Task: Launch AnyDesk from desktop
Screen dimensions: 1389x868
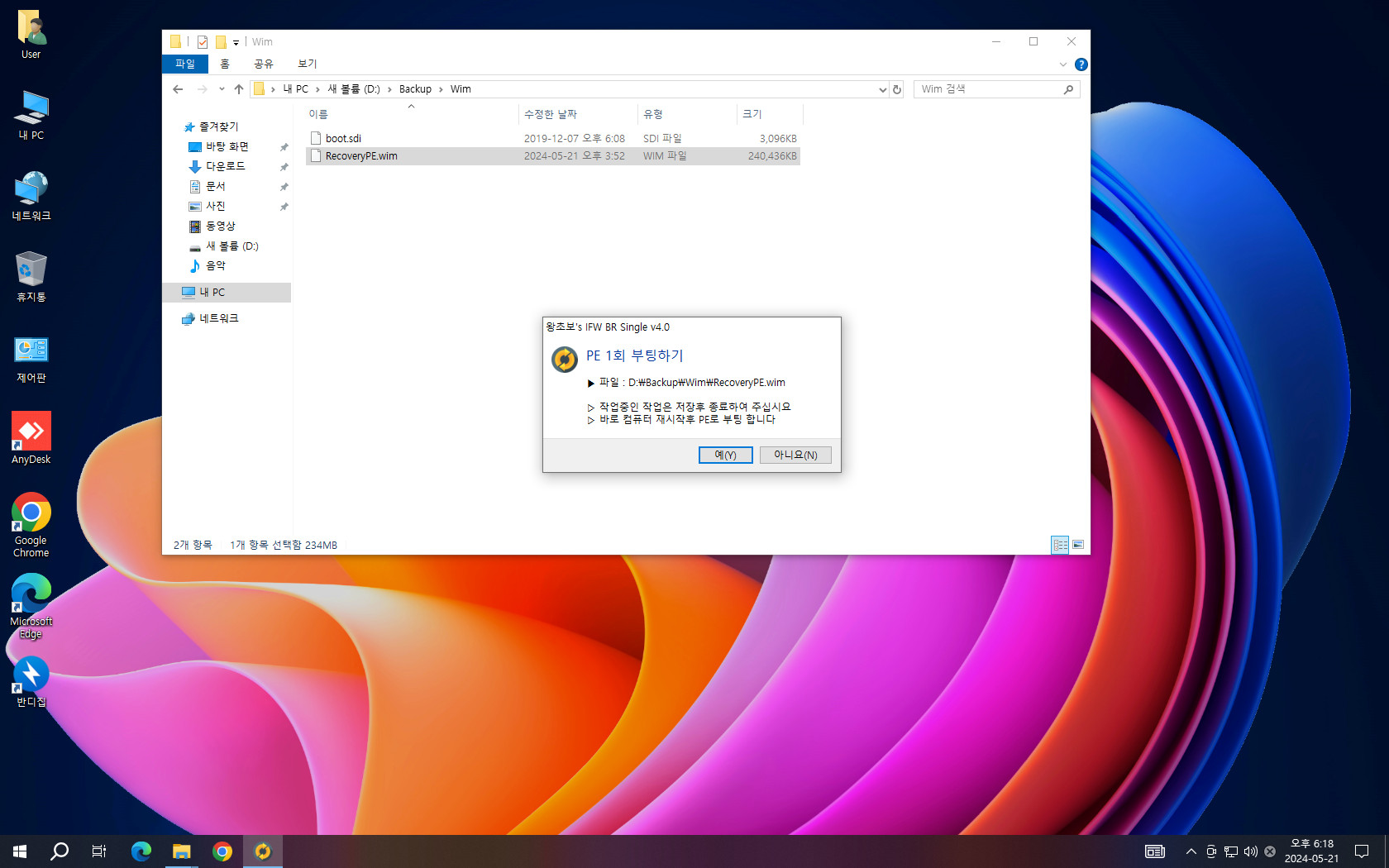Action: pyautogui.click(x=31, y=438)
